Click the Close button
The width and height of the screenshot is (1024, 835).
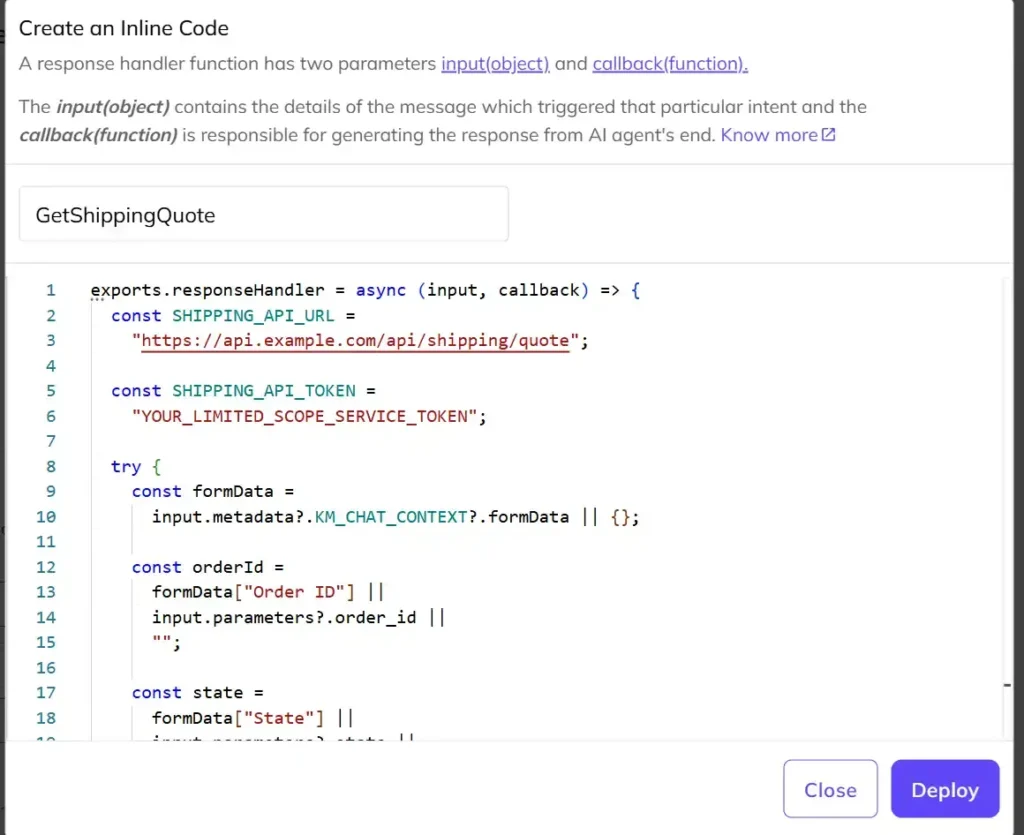coord(830,789)
